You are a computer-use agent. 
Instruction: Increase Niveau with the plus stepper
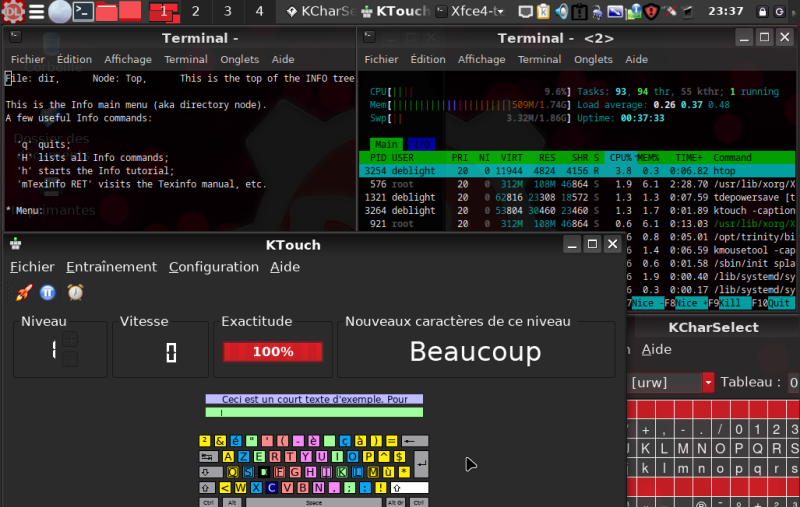coord(70,339)
